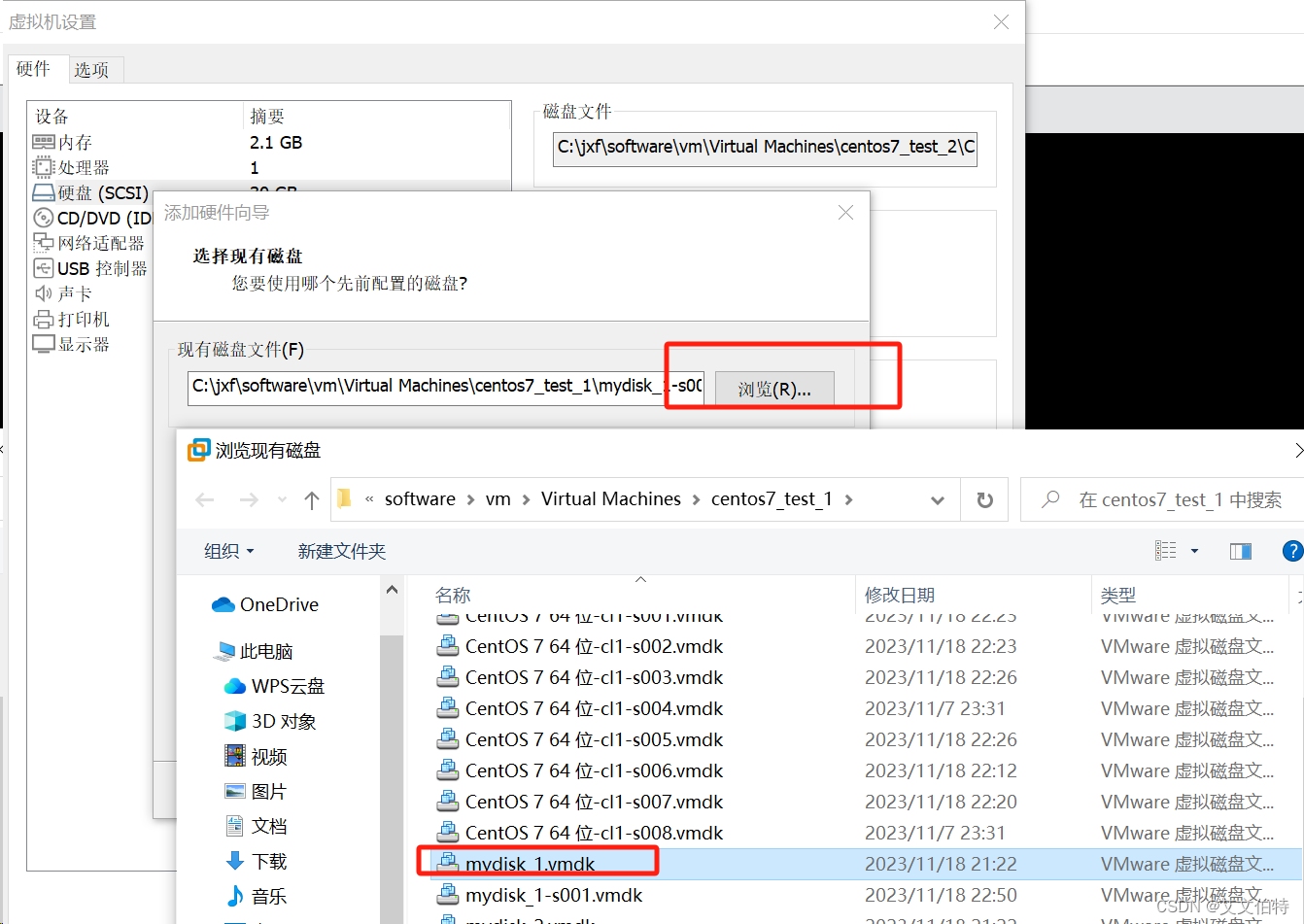Open the 视频 videos folder
Image resolution: width=1304 pixels, height=924 pixels.
256,756
